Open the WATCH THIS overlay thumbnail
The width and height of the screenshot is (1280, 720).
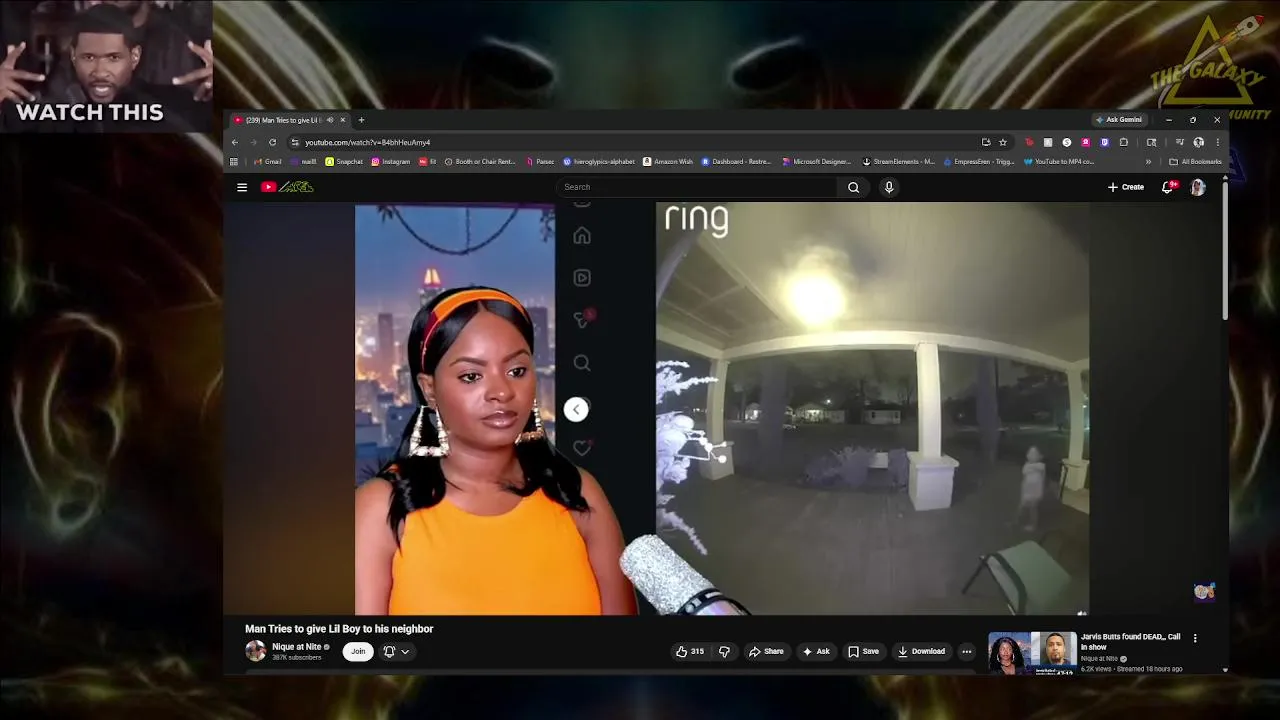106,66
